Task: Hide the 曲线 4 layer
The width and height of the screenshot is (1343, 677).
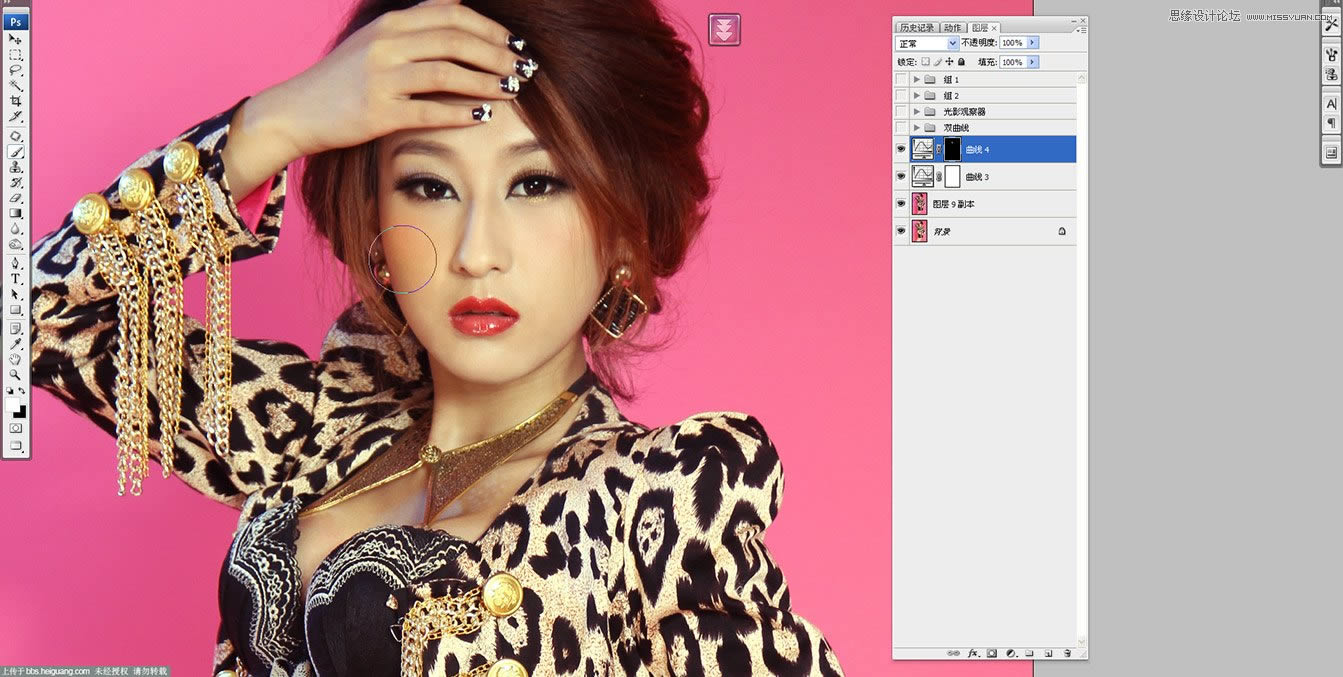Action: pyautogui.click(x=902, y=149)
